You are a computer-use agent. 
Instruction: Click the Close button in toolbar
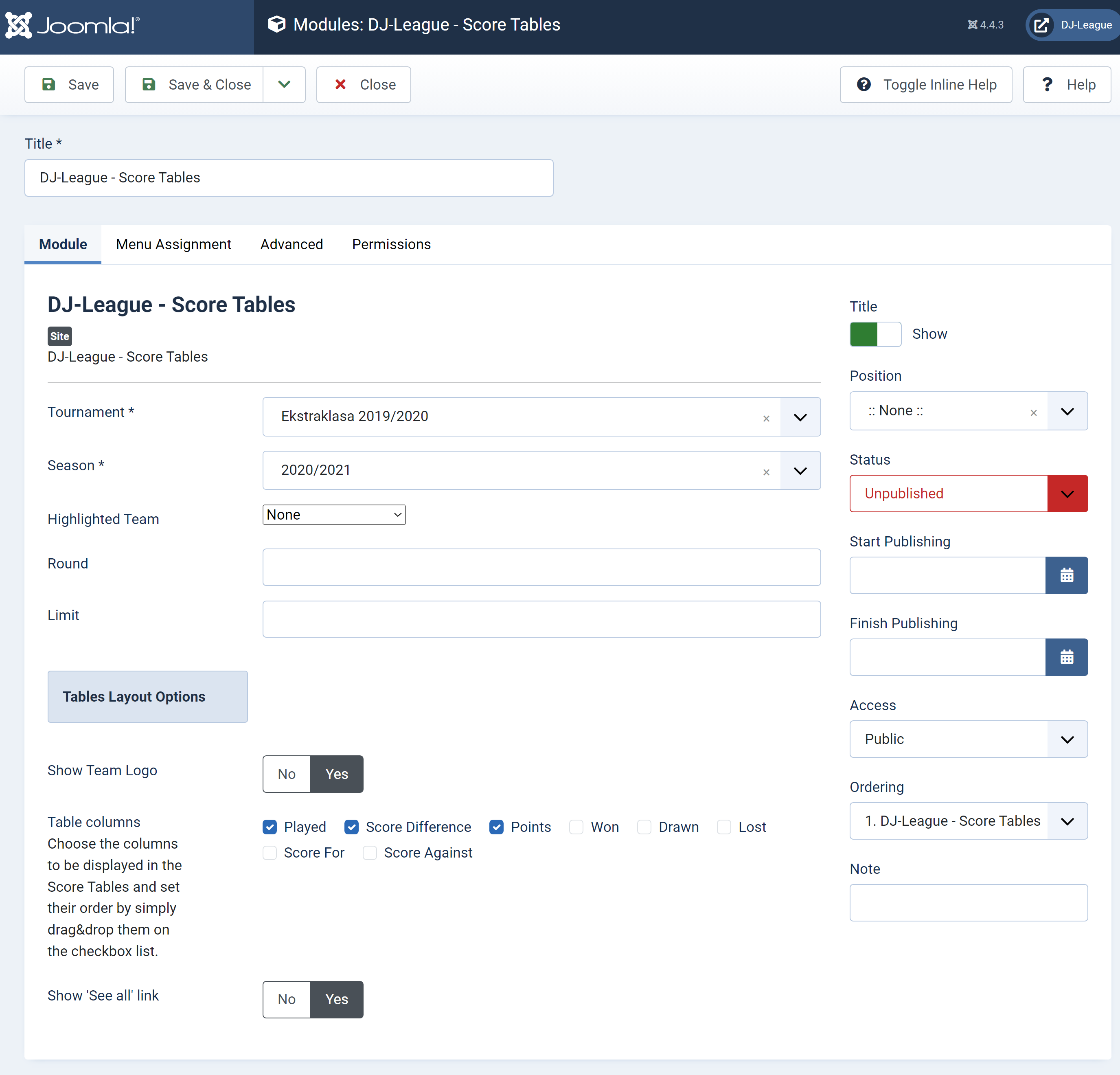[364, 85]
